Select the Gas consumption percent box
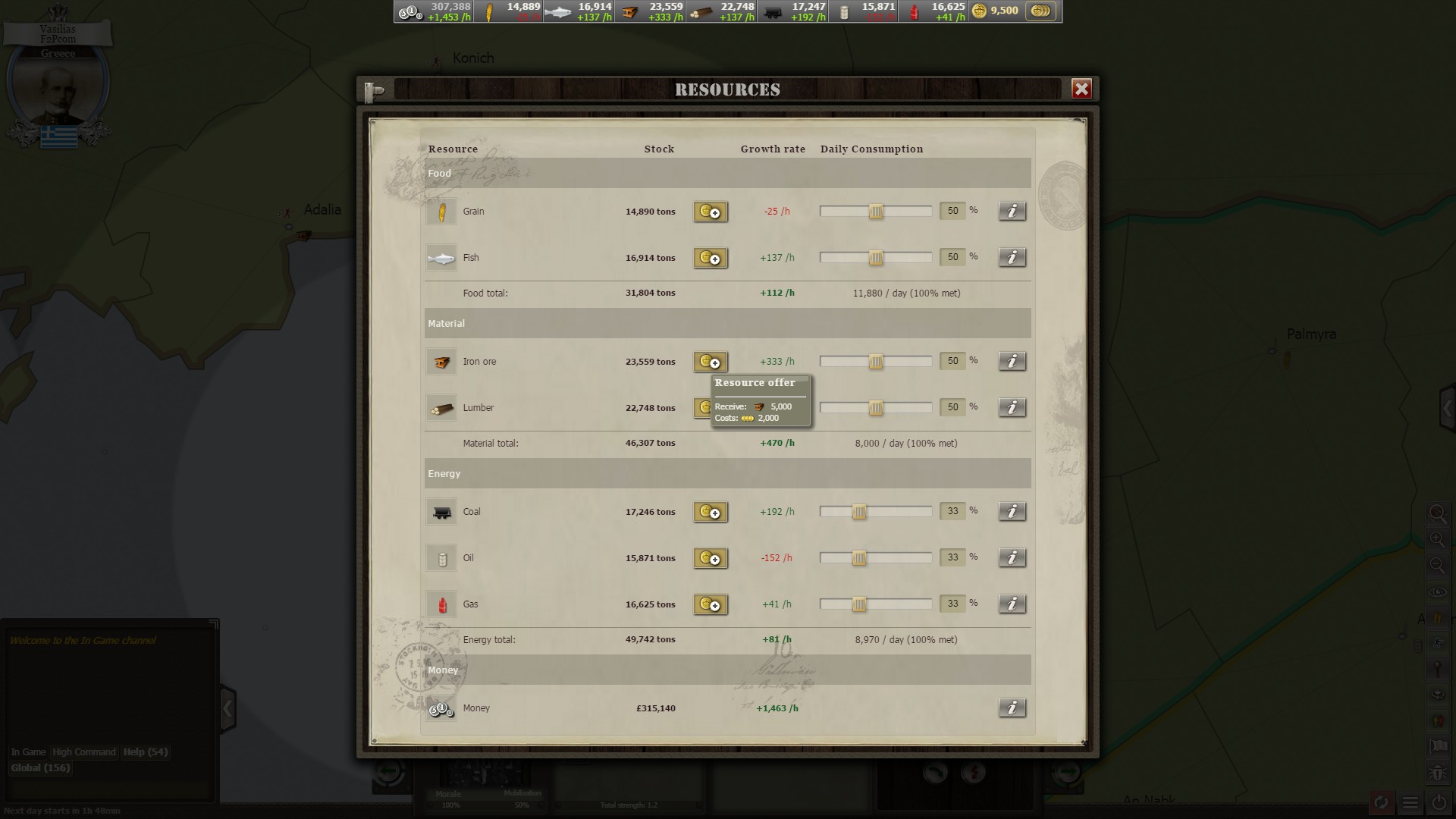Screen dimensions: 1456x819 click(x=952, y=604)
